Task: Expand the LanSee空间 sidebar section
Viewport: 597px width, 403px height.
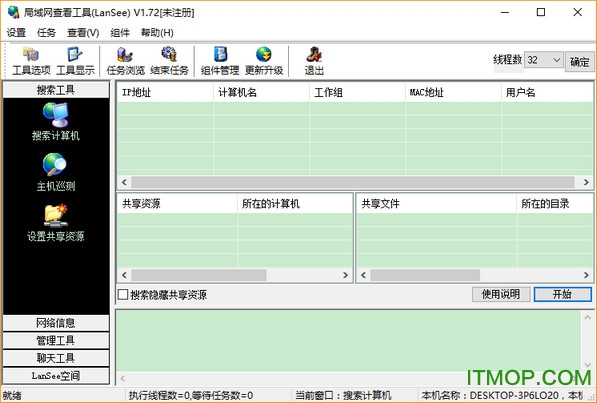Action: click(x=56, y=376)
